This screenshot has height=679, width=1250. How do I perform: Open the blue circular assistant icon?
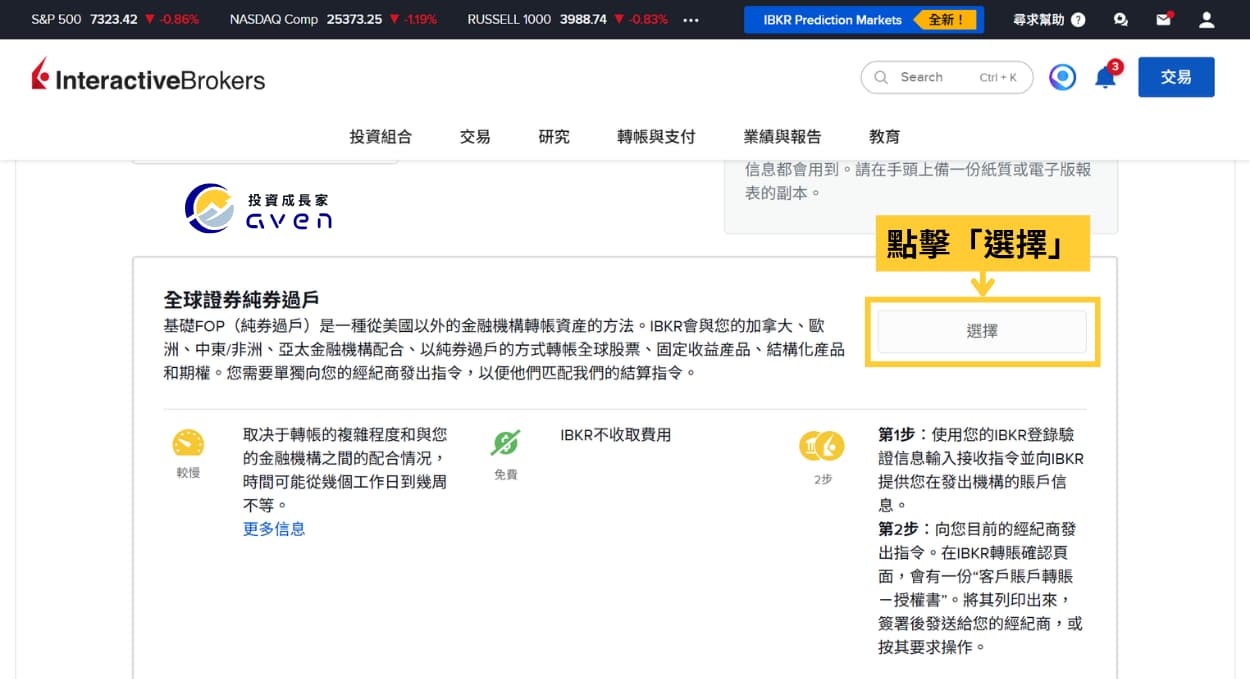1063,77
